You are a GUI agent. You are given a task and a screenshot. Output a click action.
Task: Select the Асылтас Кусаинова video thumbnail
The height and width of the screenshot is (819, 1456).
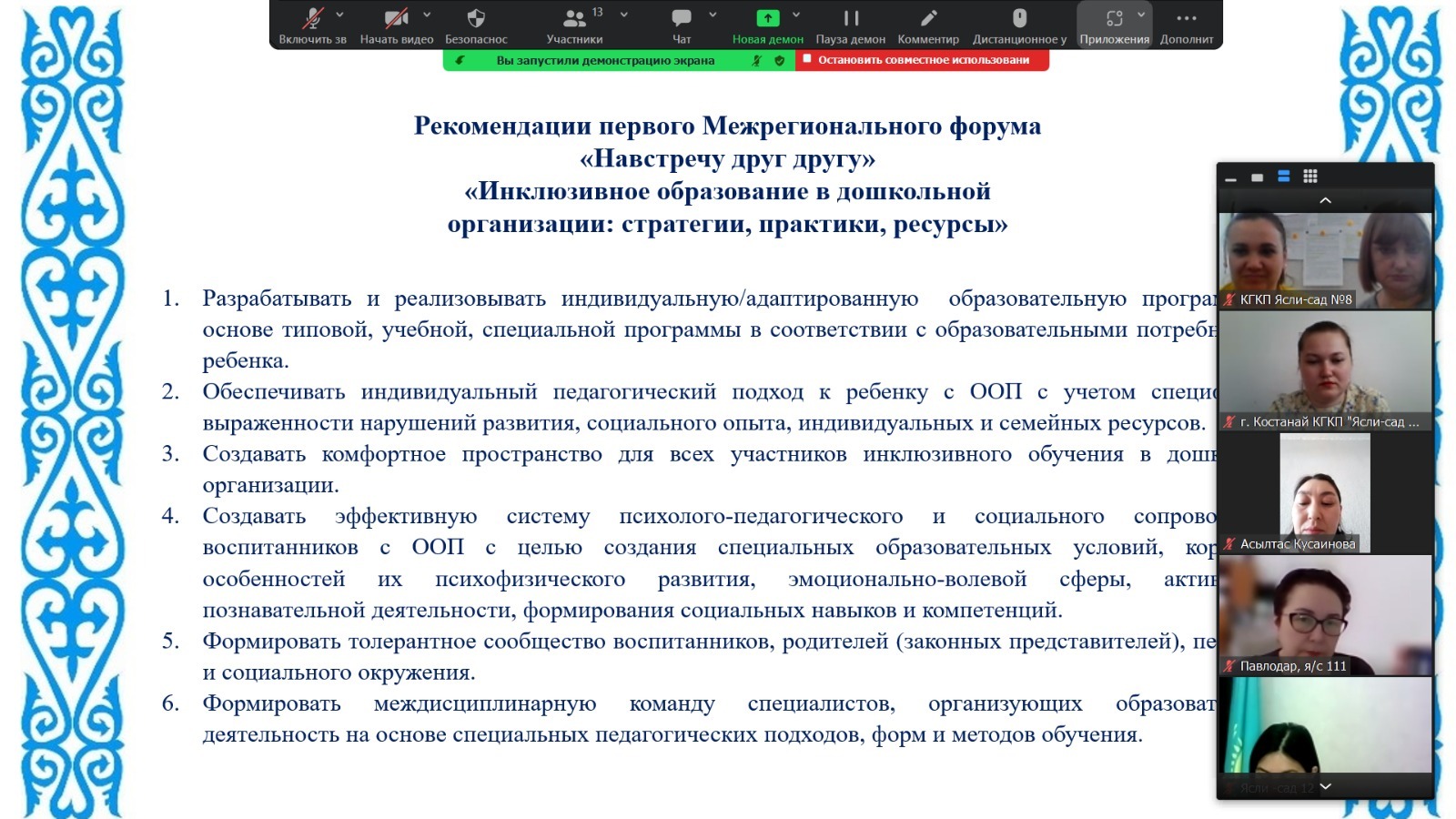(1324, 493)
